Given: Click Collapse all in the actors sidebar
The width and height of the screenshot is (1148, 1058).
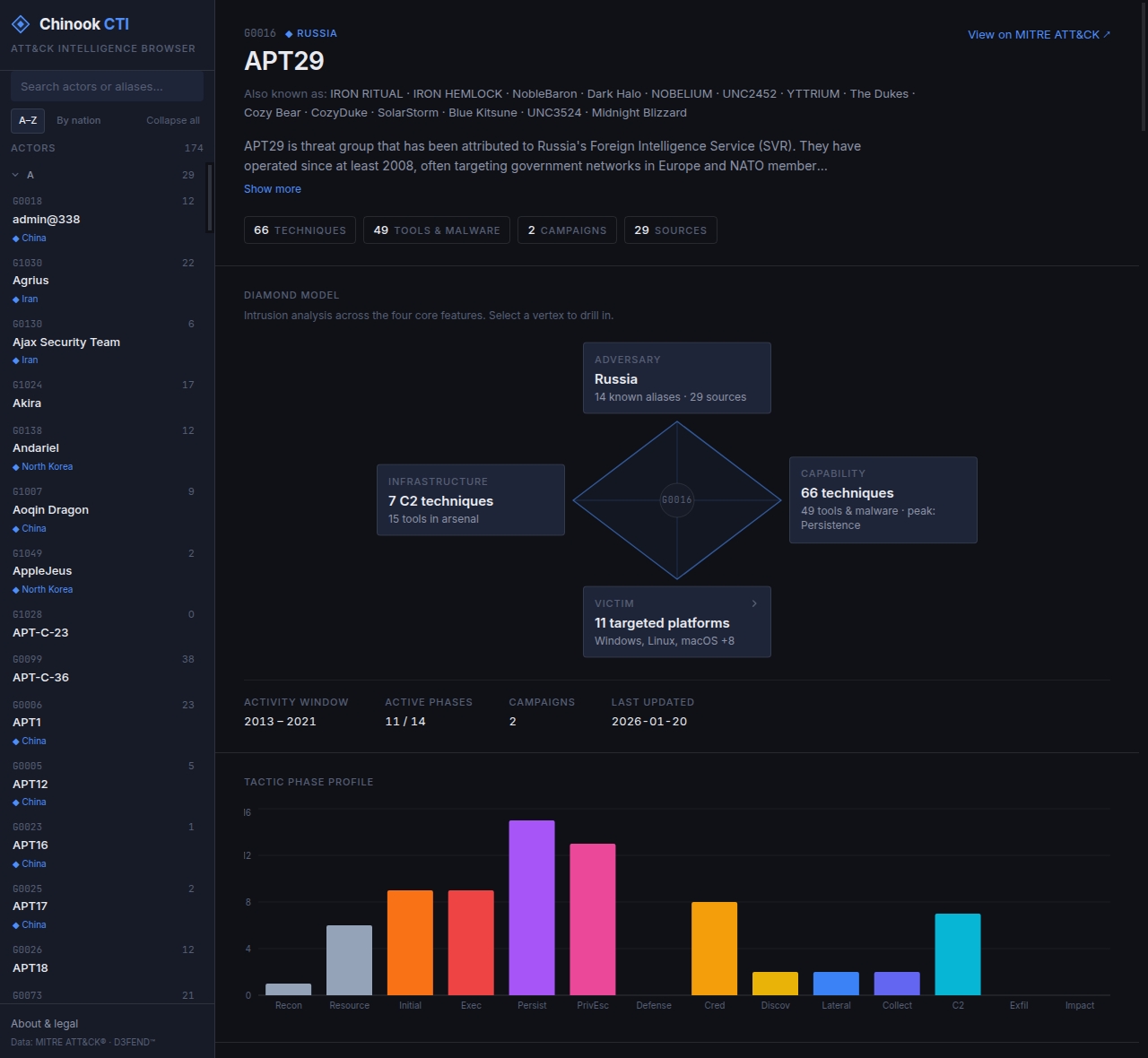Looking at the screenshot, I should coord(173,120).
